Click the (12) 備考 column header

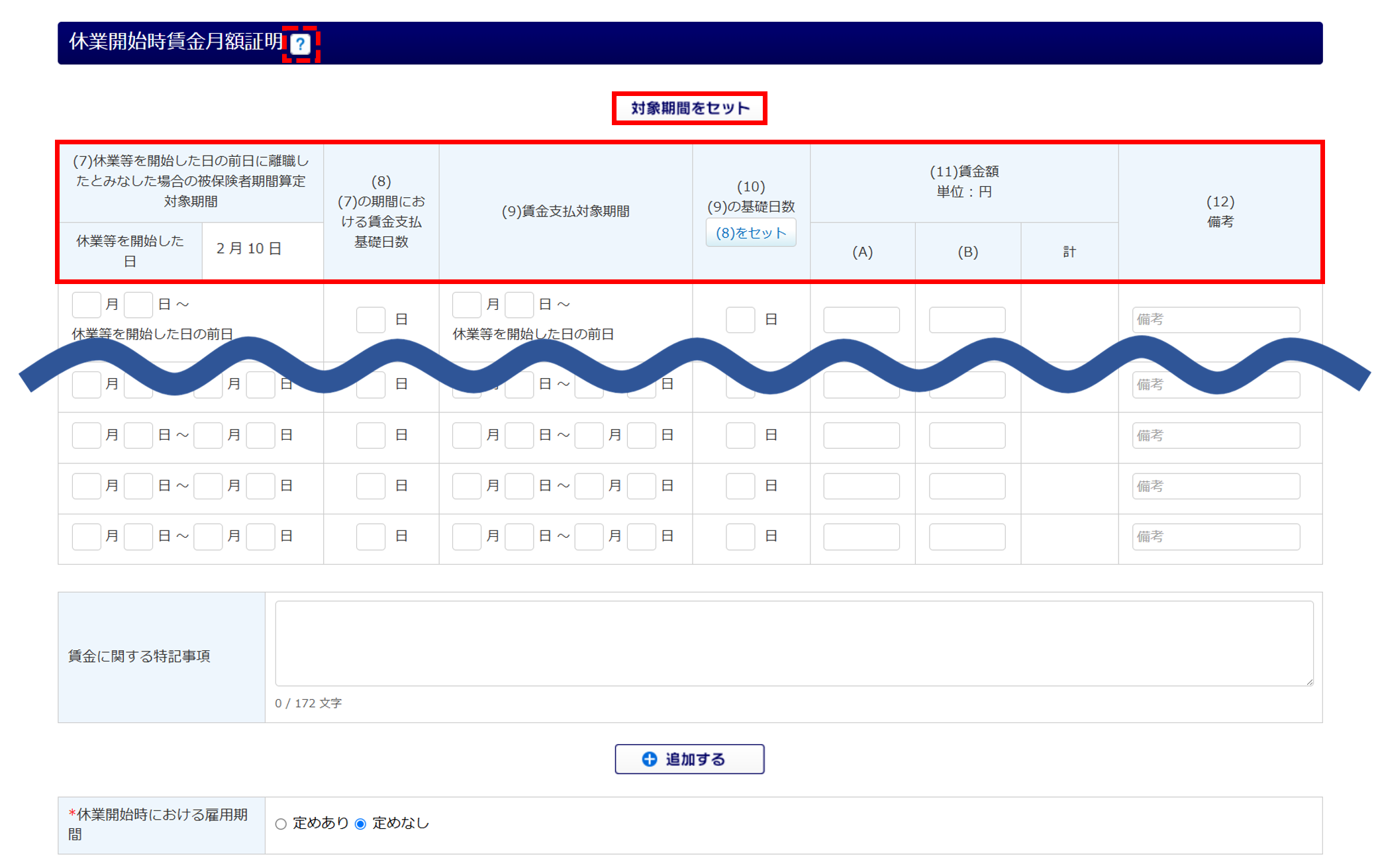(x=1220, y=211)
